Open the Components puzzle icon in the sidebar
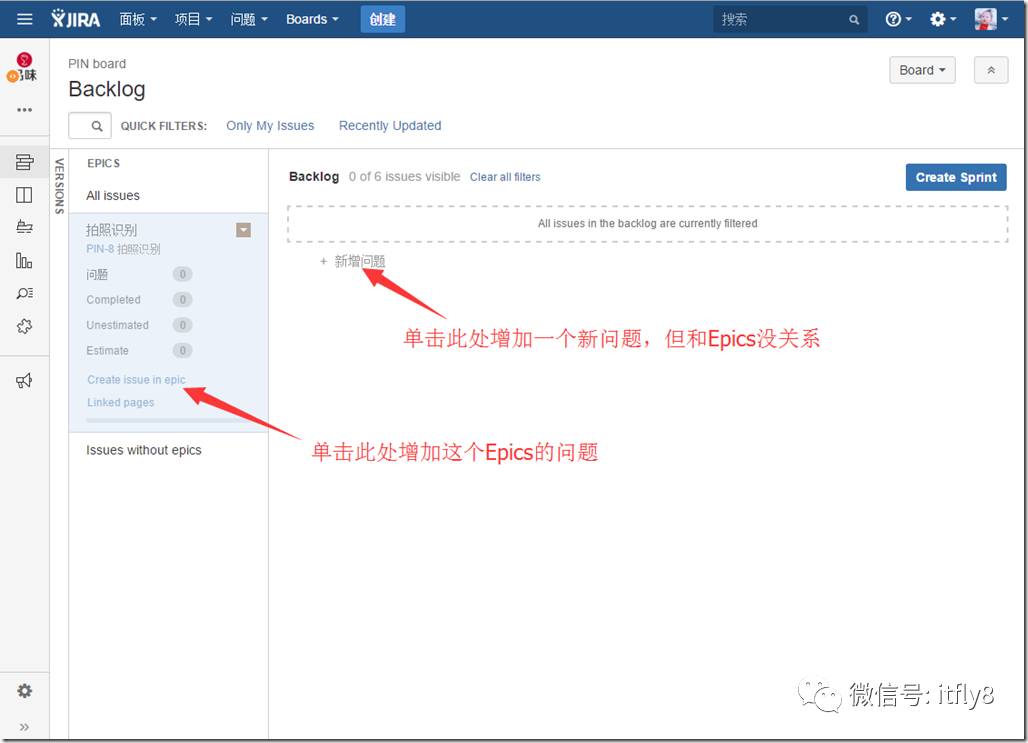 tap(24, 326)
